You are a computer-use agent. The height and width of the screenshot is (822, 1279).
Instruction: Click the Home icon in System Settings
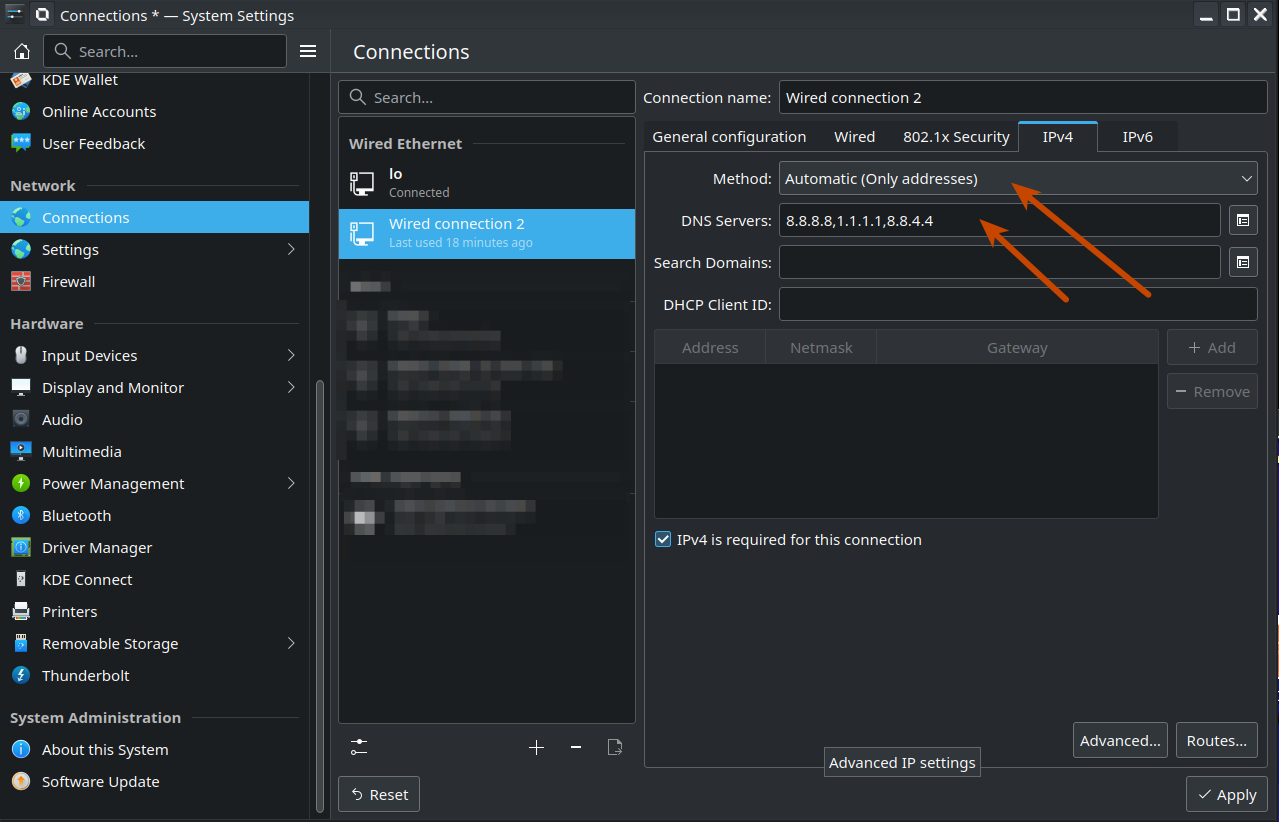point(22,52)
